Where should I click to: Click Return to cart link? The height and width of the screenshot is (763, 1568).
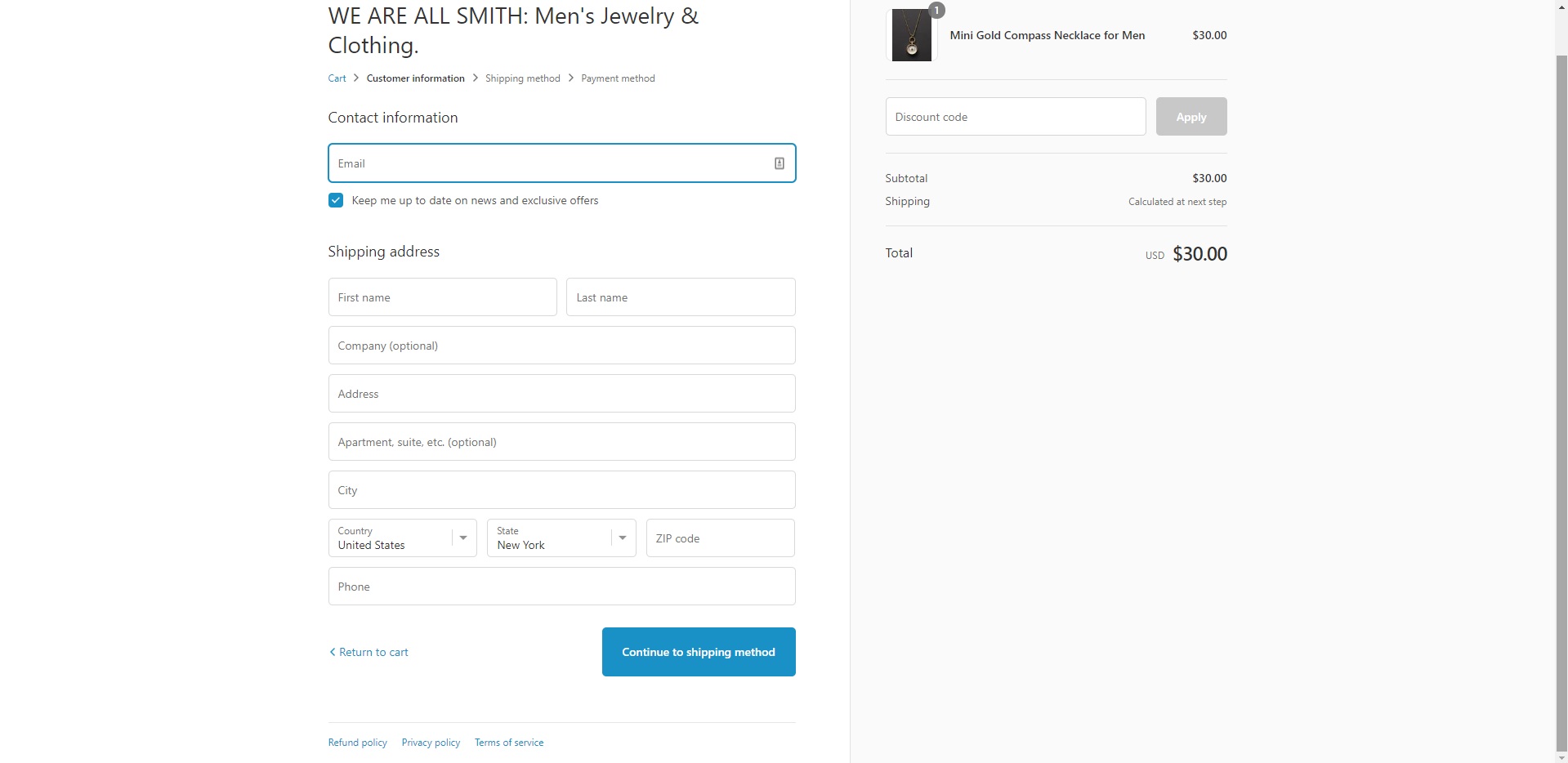[x=373, y=652]
